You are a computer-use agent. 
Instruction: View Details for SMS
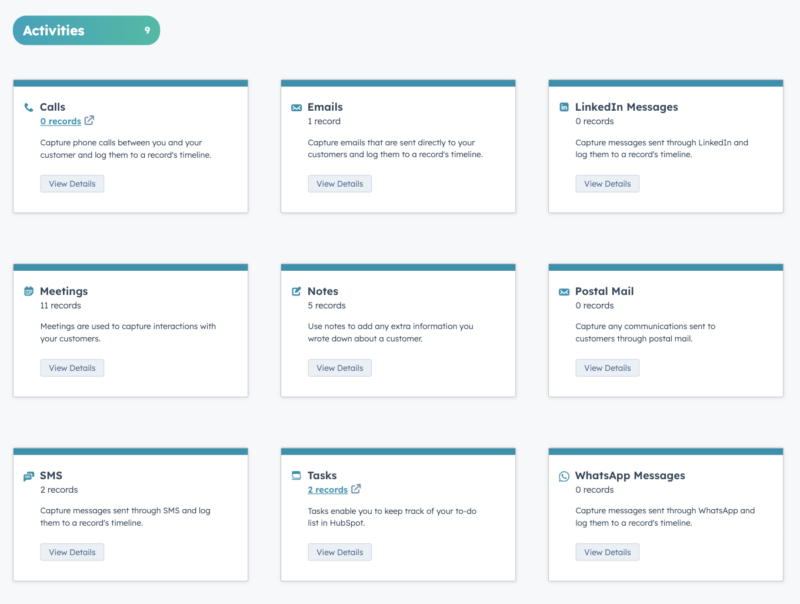(72, 552)
